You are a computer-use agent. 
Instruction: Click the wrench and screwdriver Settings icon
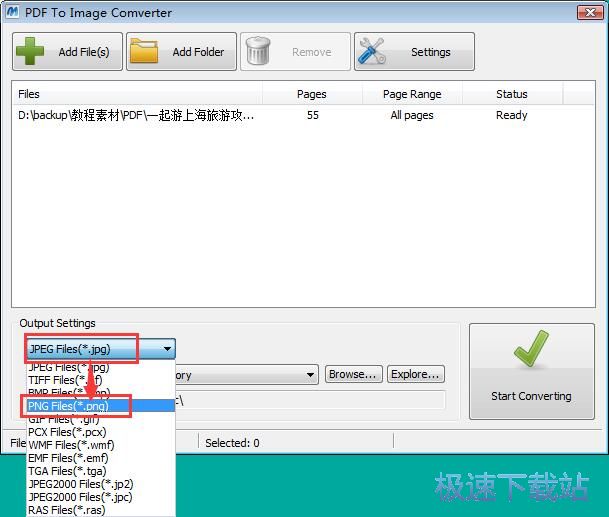[x=372, y=51]
